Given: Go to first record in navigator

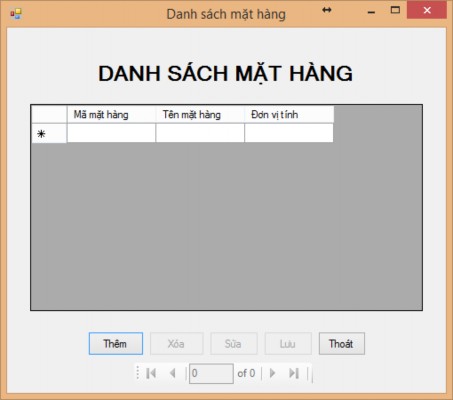Looking at the screenshot, I should tap(151, 373).
